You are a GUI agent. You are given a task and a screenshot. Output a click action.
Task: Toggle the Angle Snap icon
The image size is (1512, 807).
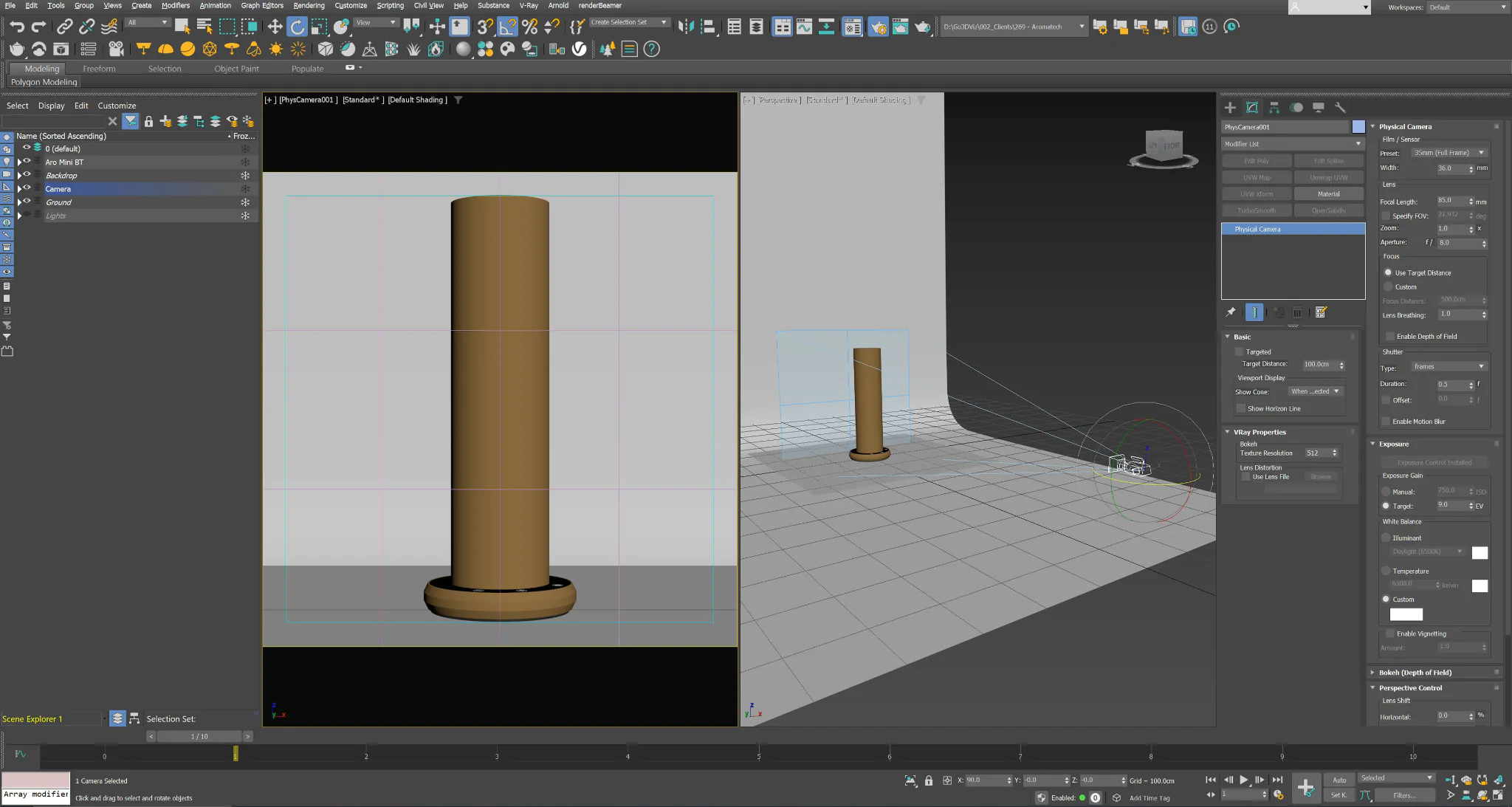508,27
